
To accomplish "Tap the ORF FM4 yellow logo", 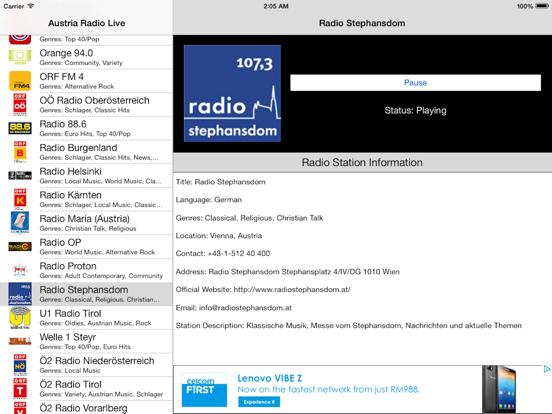I will coord(20,81).
